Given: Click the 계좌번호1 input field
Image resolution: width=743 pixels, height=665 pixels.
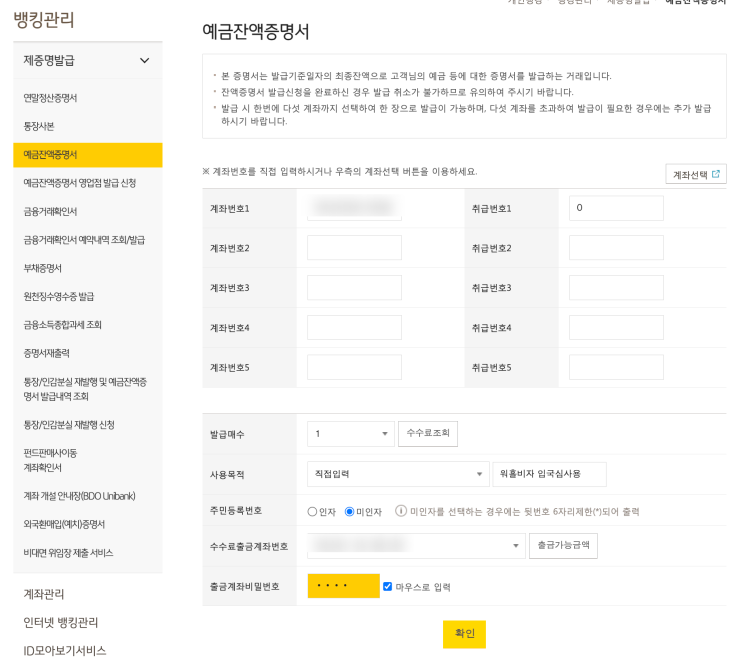Looking at the screenshot, I should (x=354, y=208).
